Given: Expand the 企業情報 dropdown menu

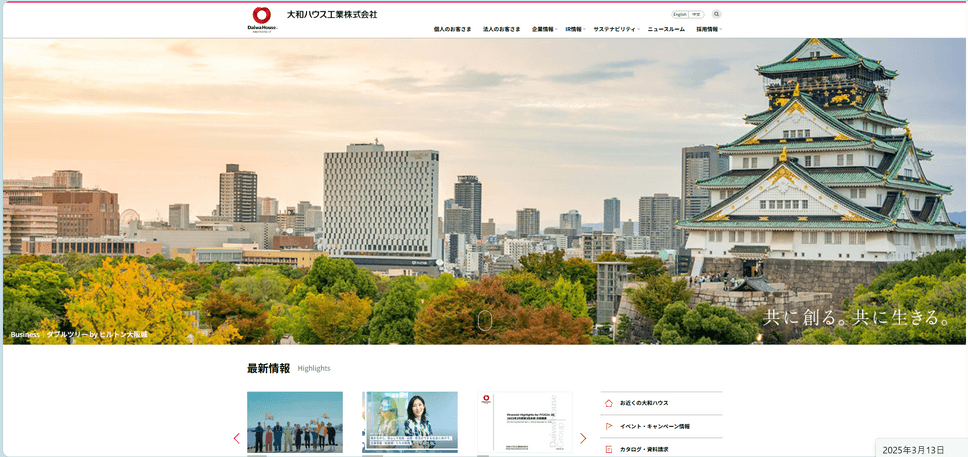Looking at the screenshot, I should click(544, 30).
